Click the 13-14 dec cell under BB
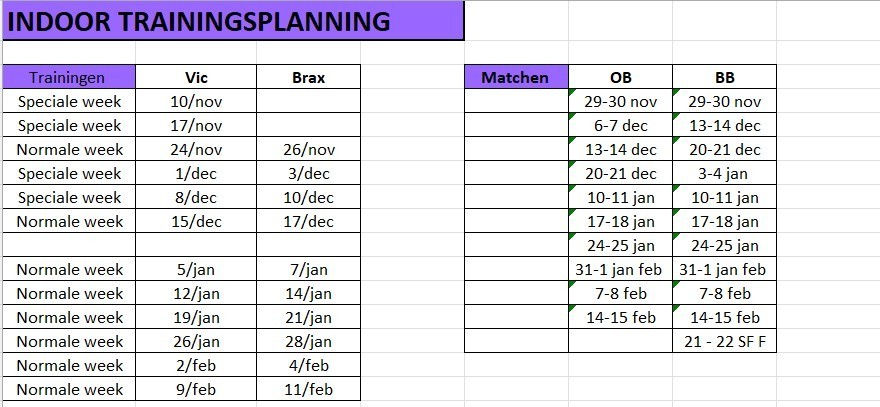This screenshot has width=880, height=407. click(x=725, y=125)
